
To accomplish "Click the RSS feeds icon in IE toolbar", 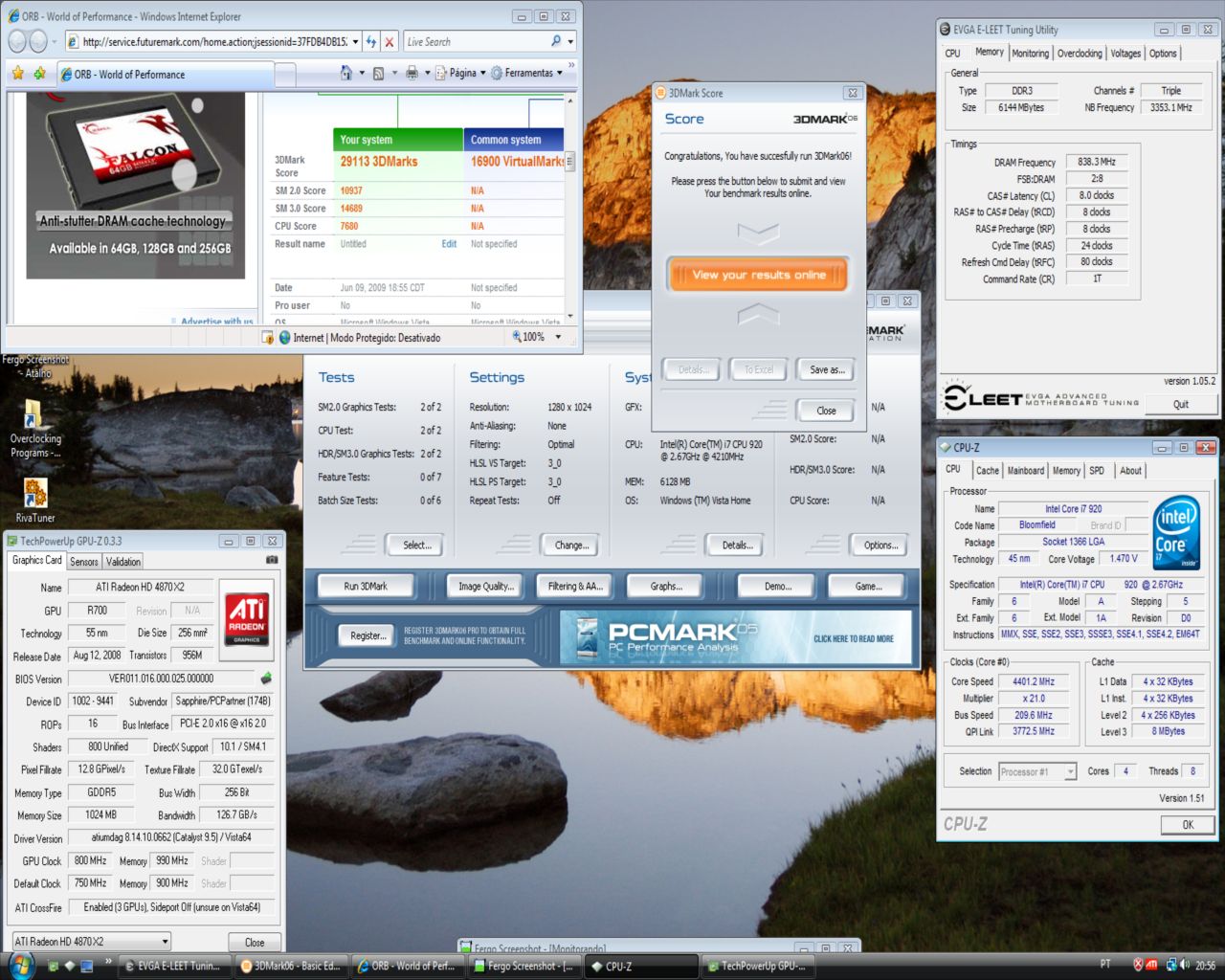I will click(x=378, y=73).
